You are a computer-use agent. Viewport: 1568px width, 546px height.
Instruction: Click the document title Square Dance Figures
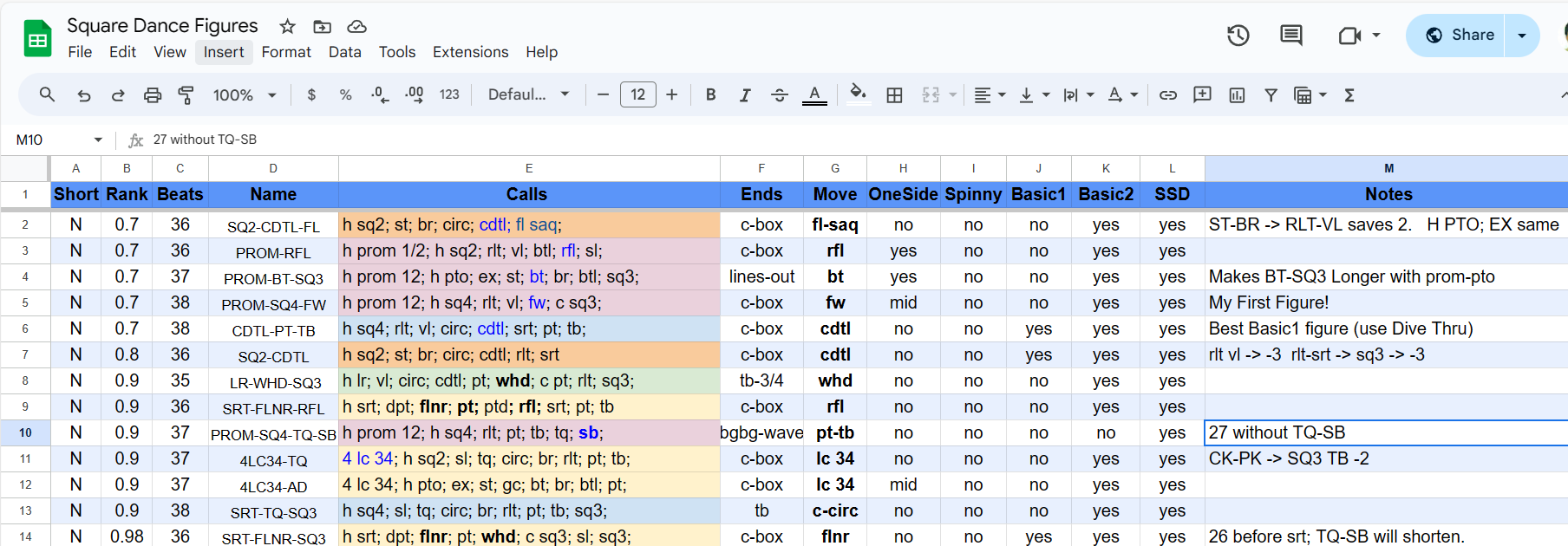click(162, 26)
